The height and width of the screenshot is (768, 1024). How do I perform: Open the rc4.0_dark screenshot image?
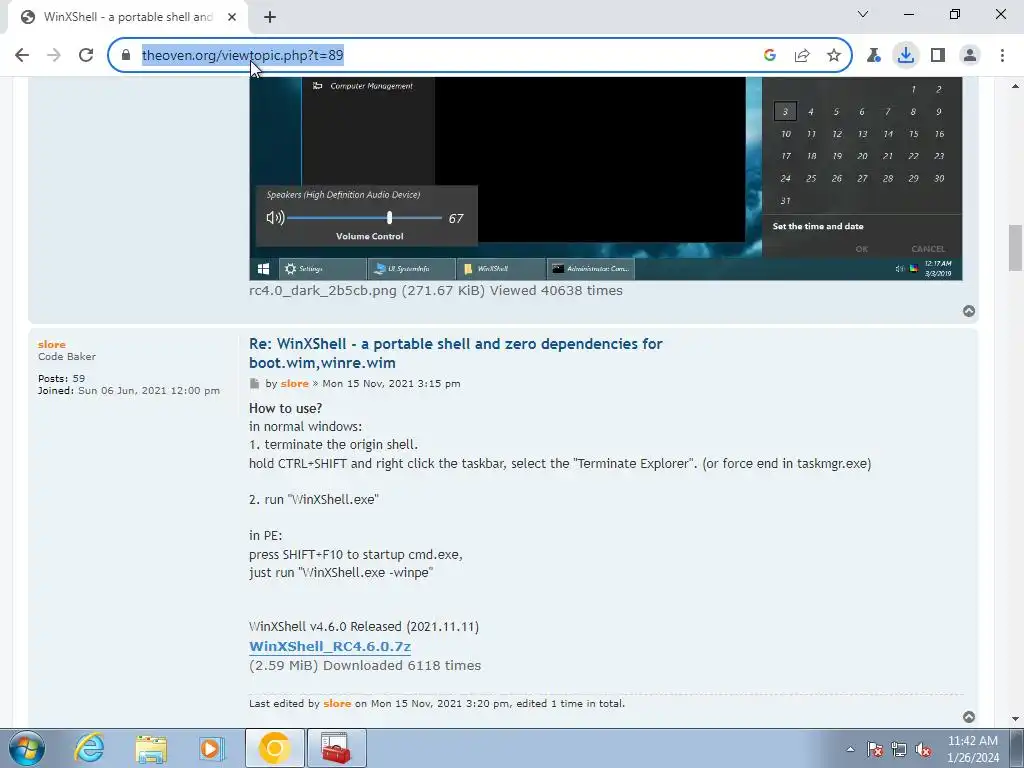point(605,178)
